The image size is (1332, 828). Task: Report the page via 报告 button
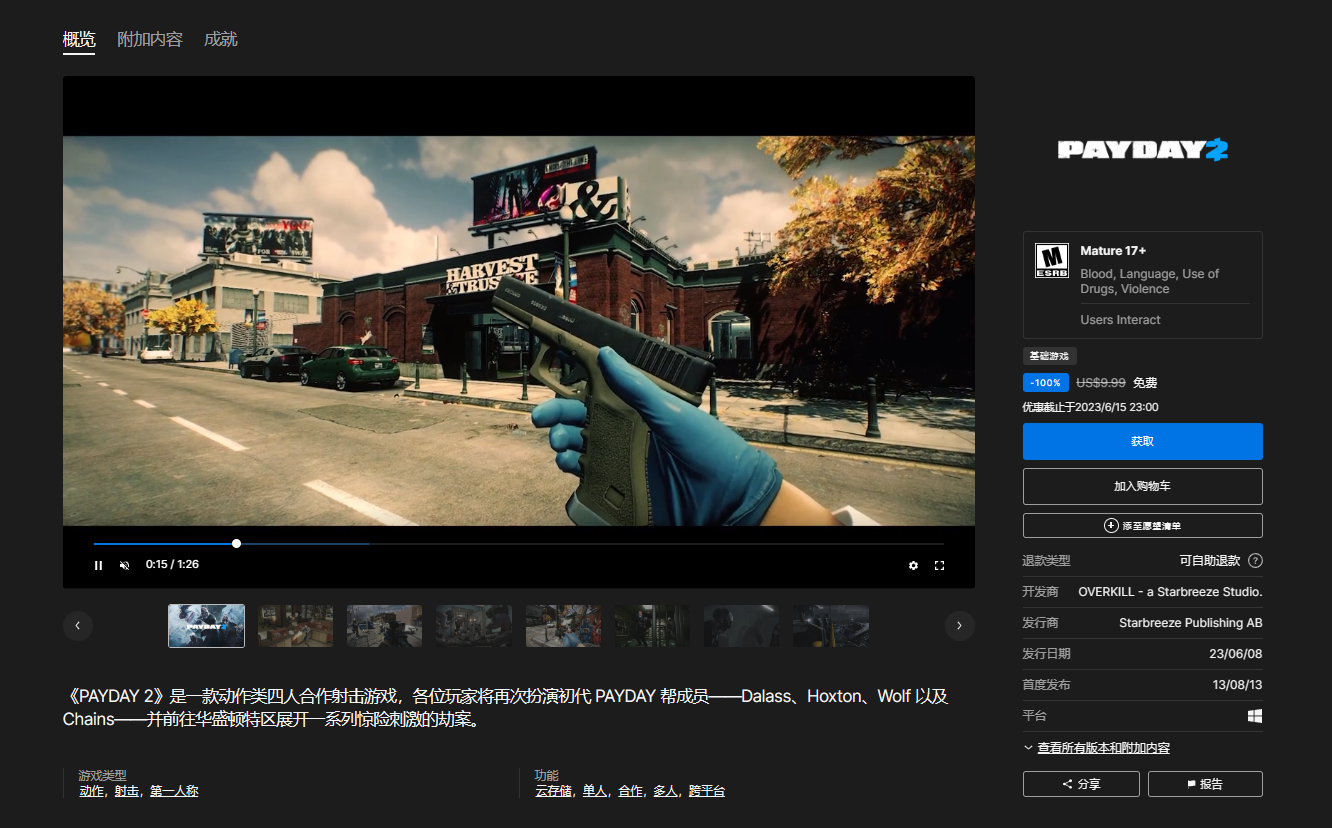[x=1205, y=784]
